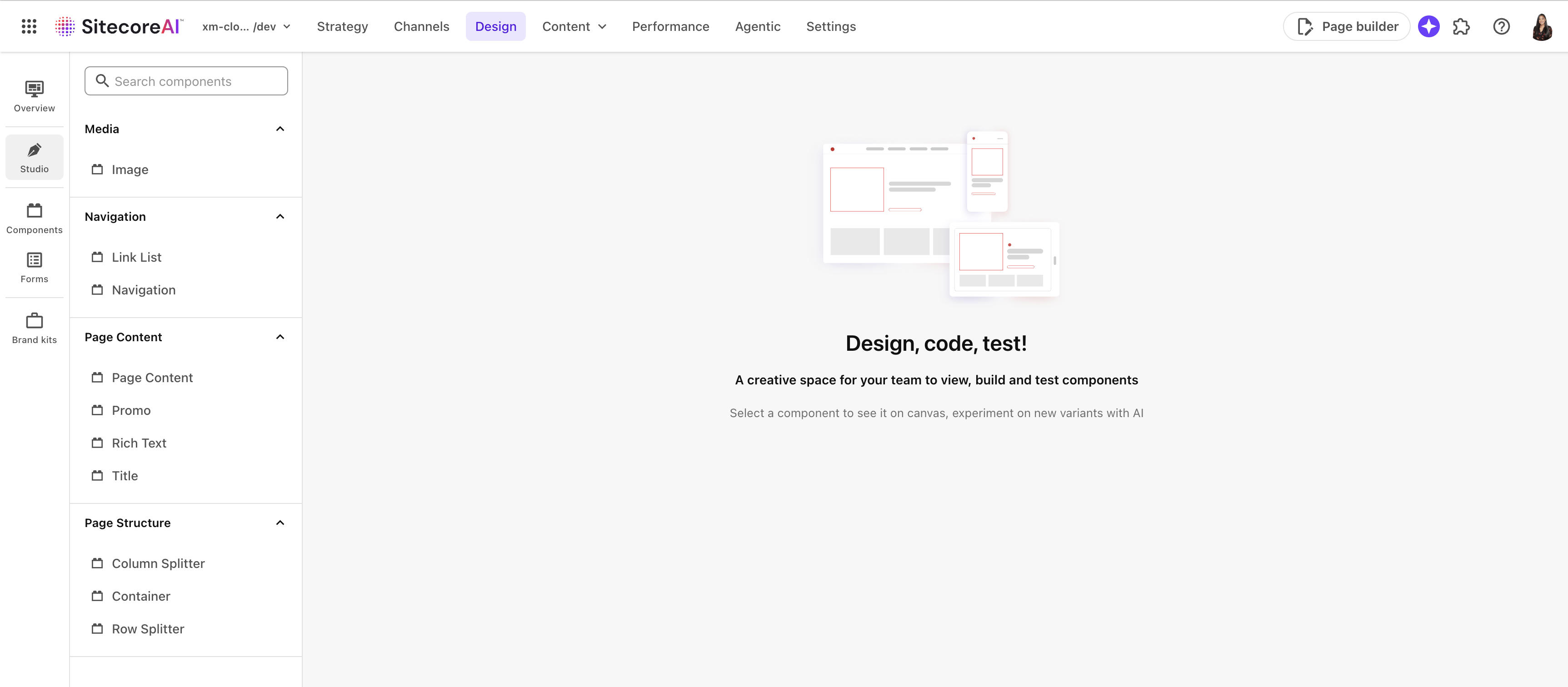Collapse the Media section
1568x687 pixels.
280,129
